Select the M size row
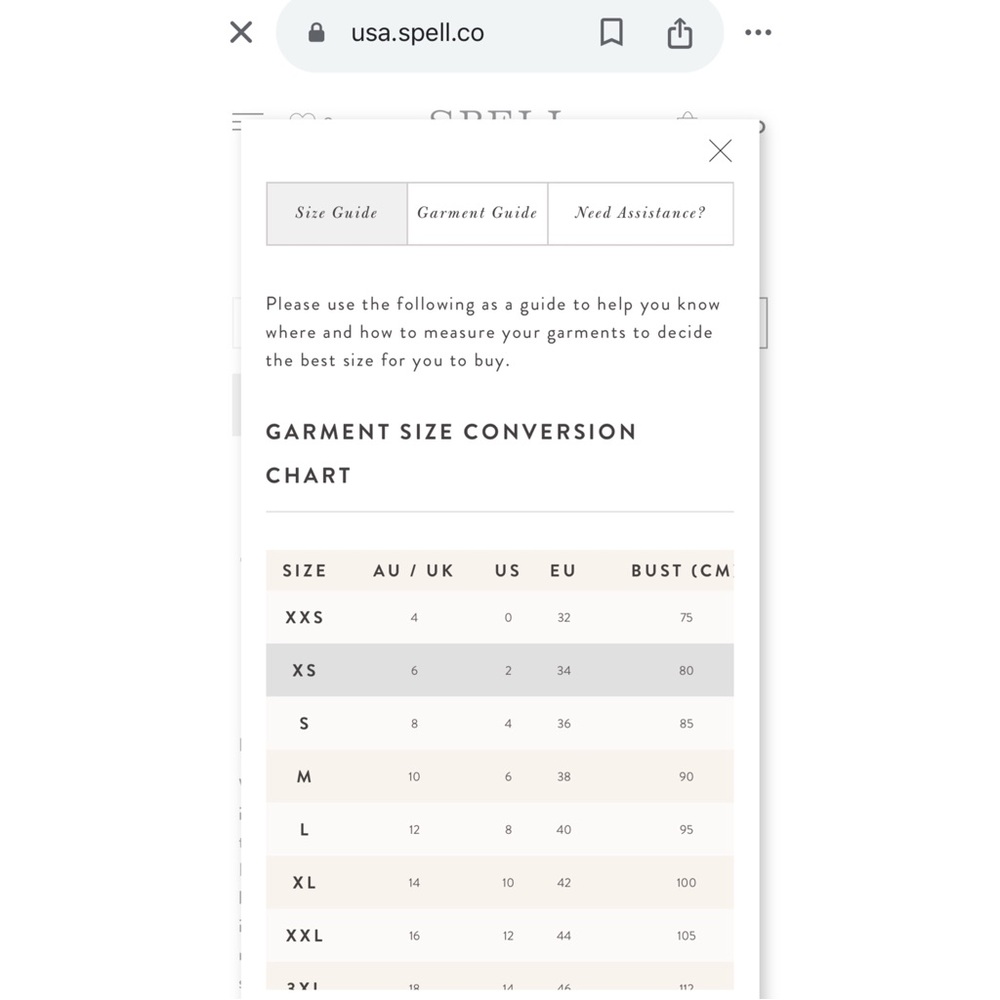1000x1000 pixels. (499, 776)
